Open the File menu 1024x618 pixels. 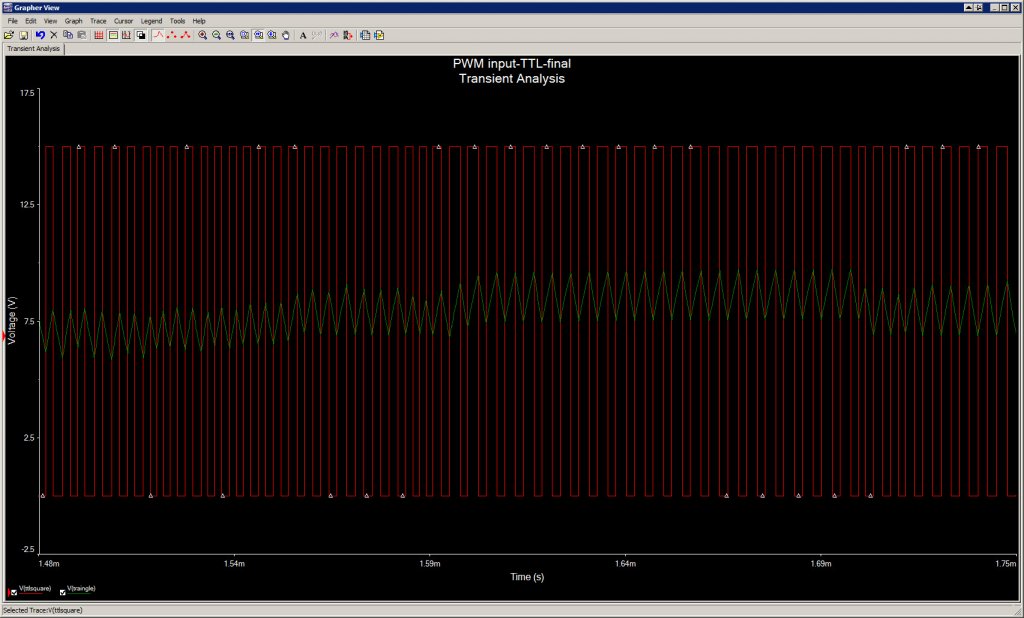(12, 21)
